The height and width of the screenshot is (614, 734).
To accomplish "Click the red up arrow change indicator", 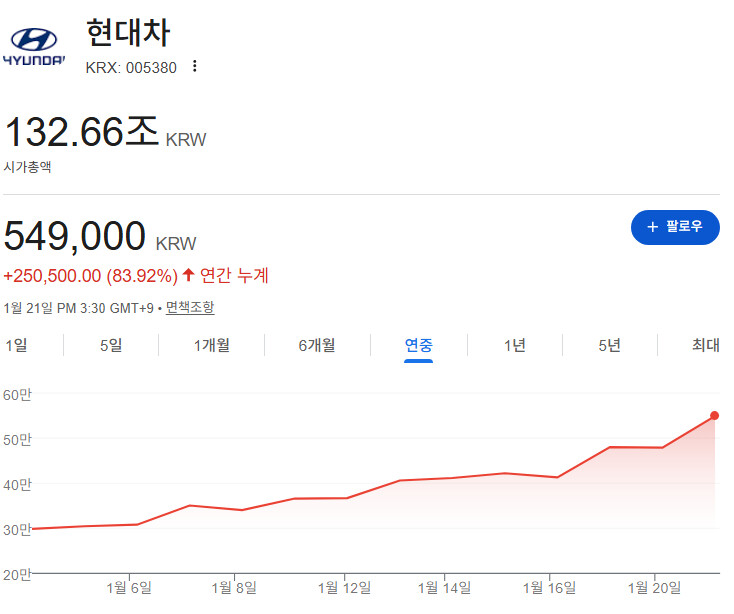I will 188,275.
